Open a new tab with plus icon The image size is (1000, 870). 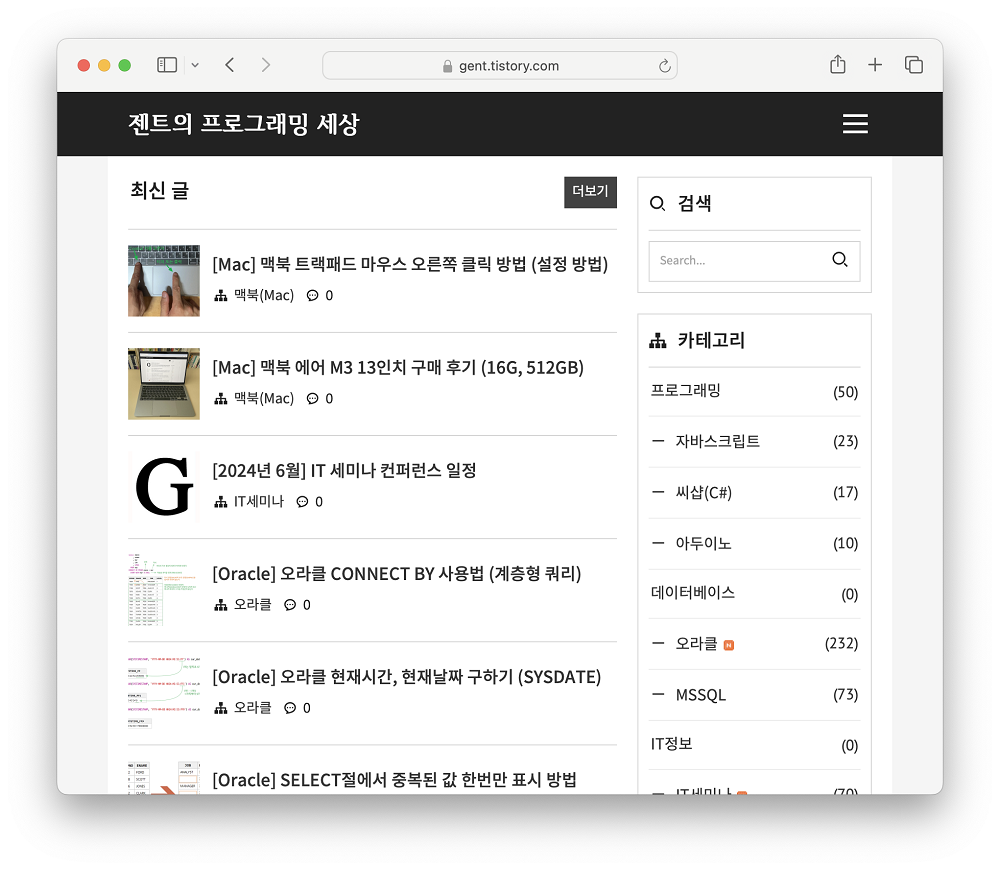[x=875, y=64]
